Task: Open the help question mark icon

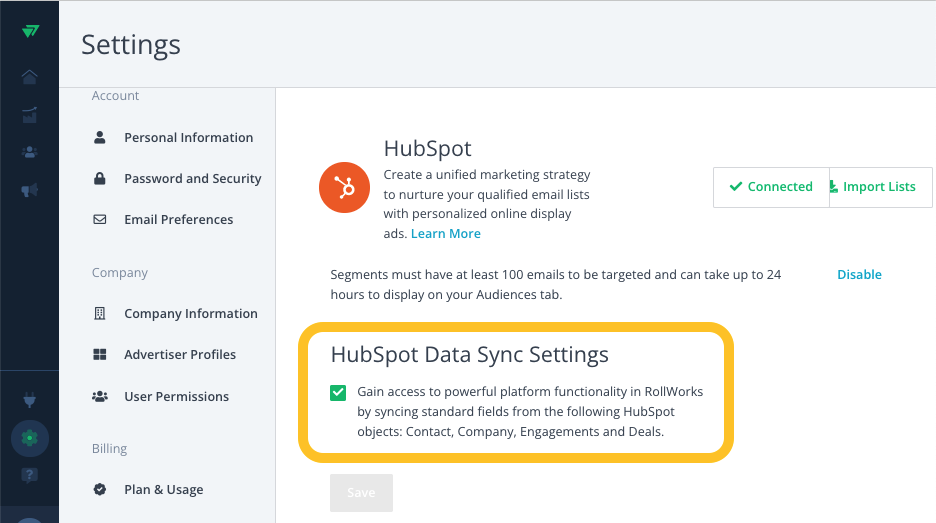Action: click(x=29, y=475)
